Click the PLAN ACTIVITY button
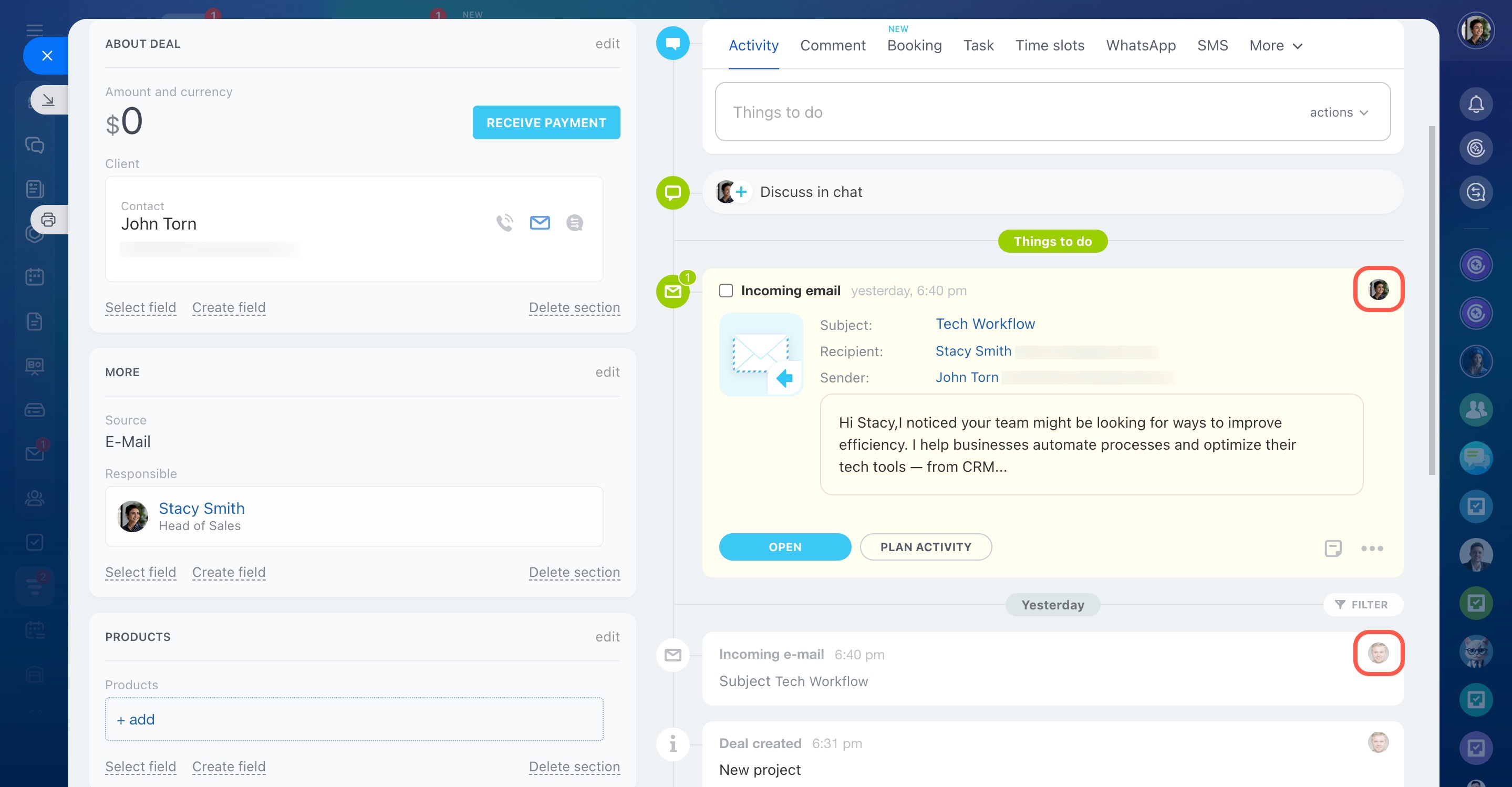This screenshot has height=787, width=1512. click(x=926, y=547)
